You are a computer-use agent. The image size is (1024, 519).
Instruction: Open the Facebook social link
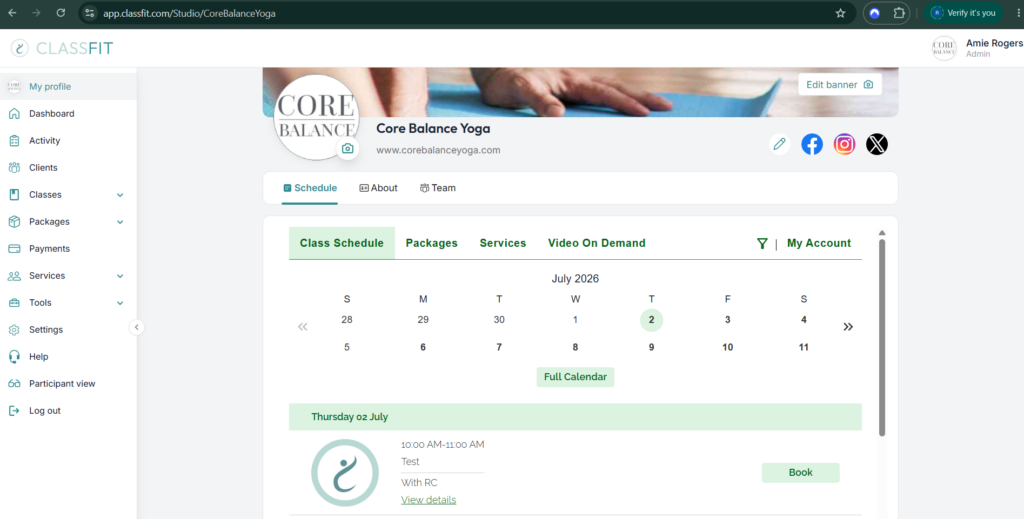[812, 144]
